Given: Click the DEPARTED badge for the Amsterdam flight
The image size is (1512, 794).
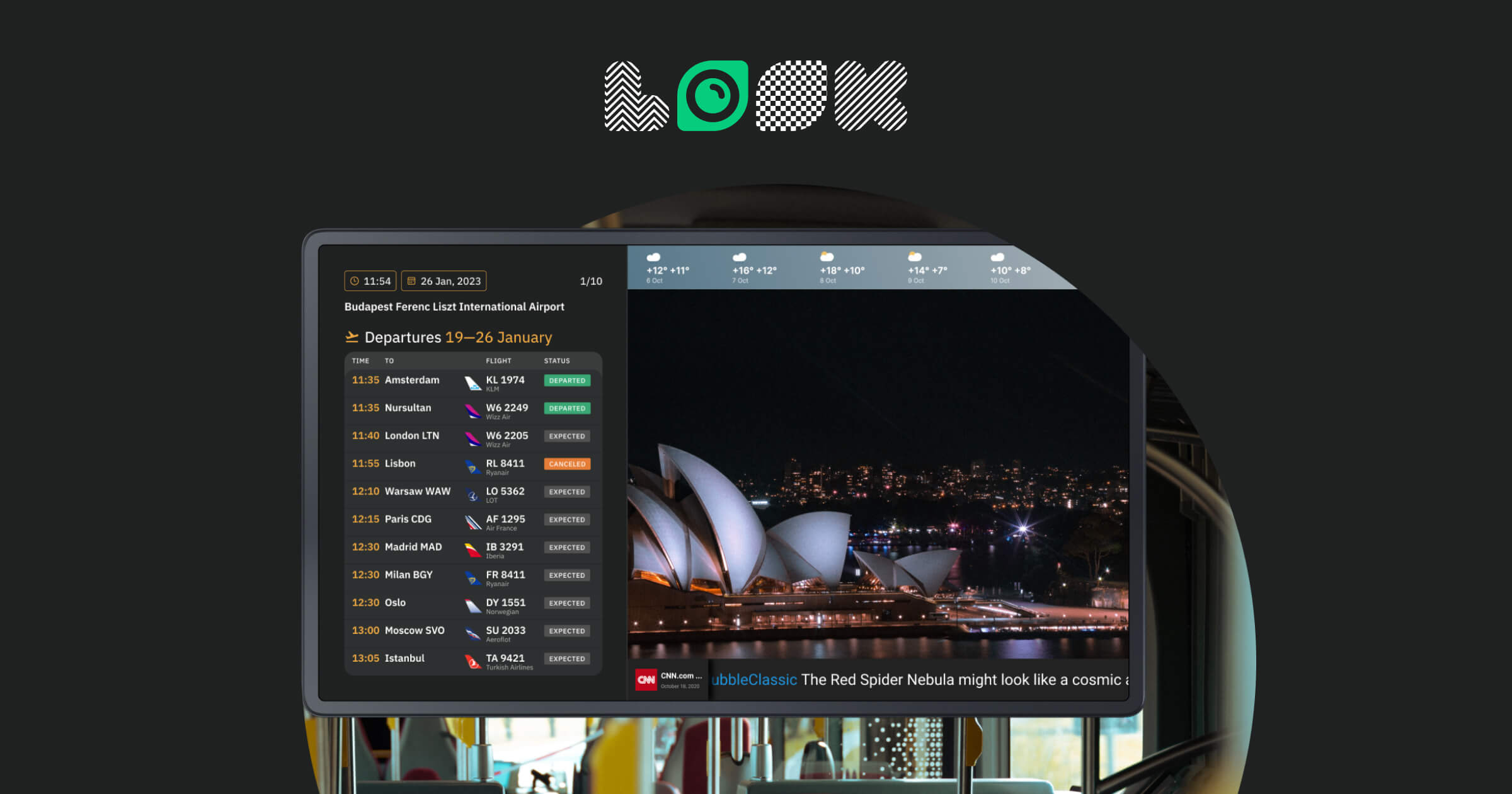Looking at the screenshot, I should [566, 381].
